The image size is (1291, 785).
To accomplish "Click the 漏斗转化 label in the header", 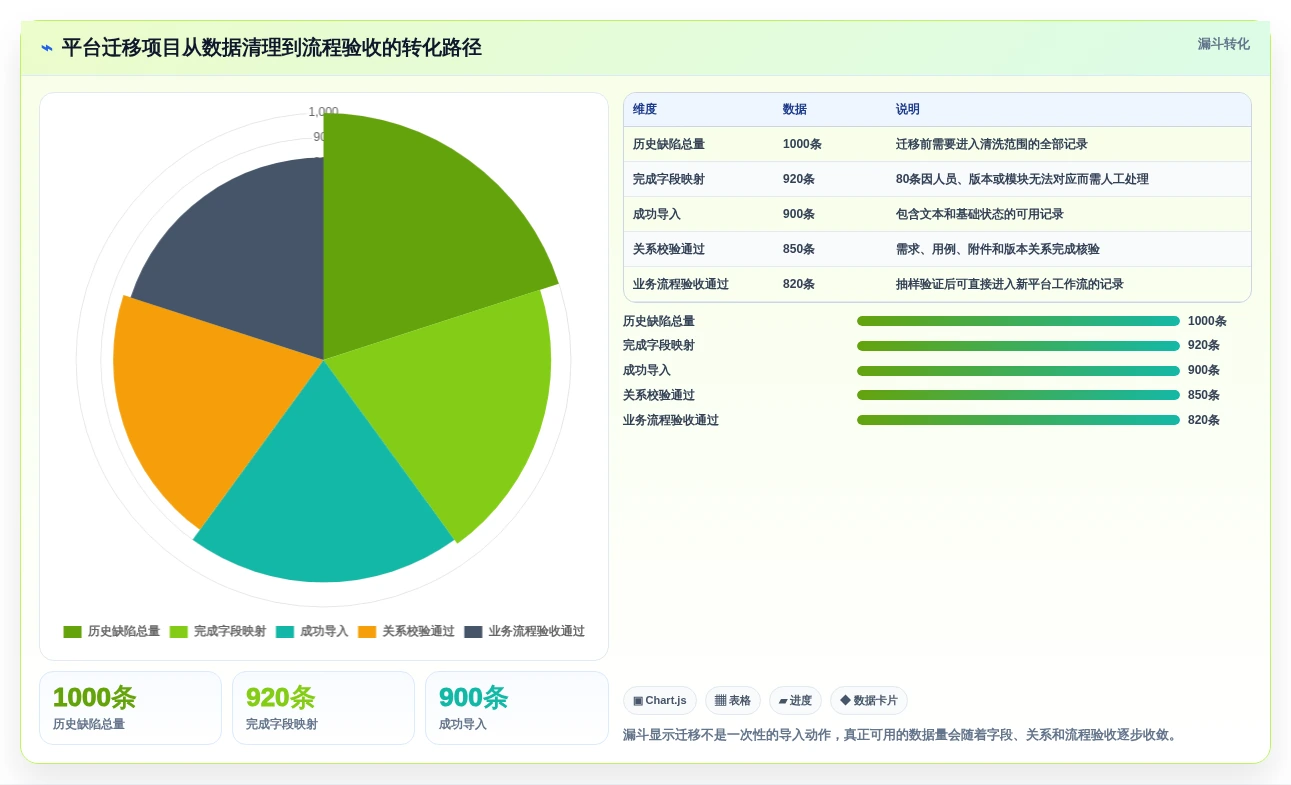I will pyautogui.click(x=1223, y=44).
